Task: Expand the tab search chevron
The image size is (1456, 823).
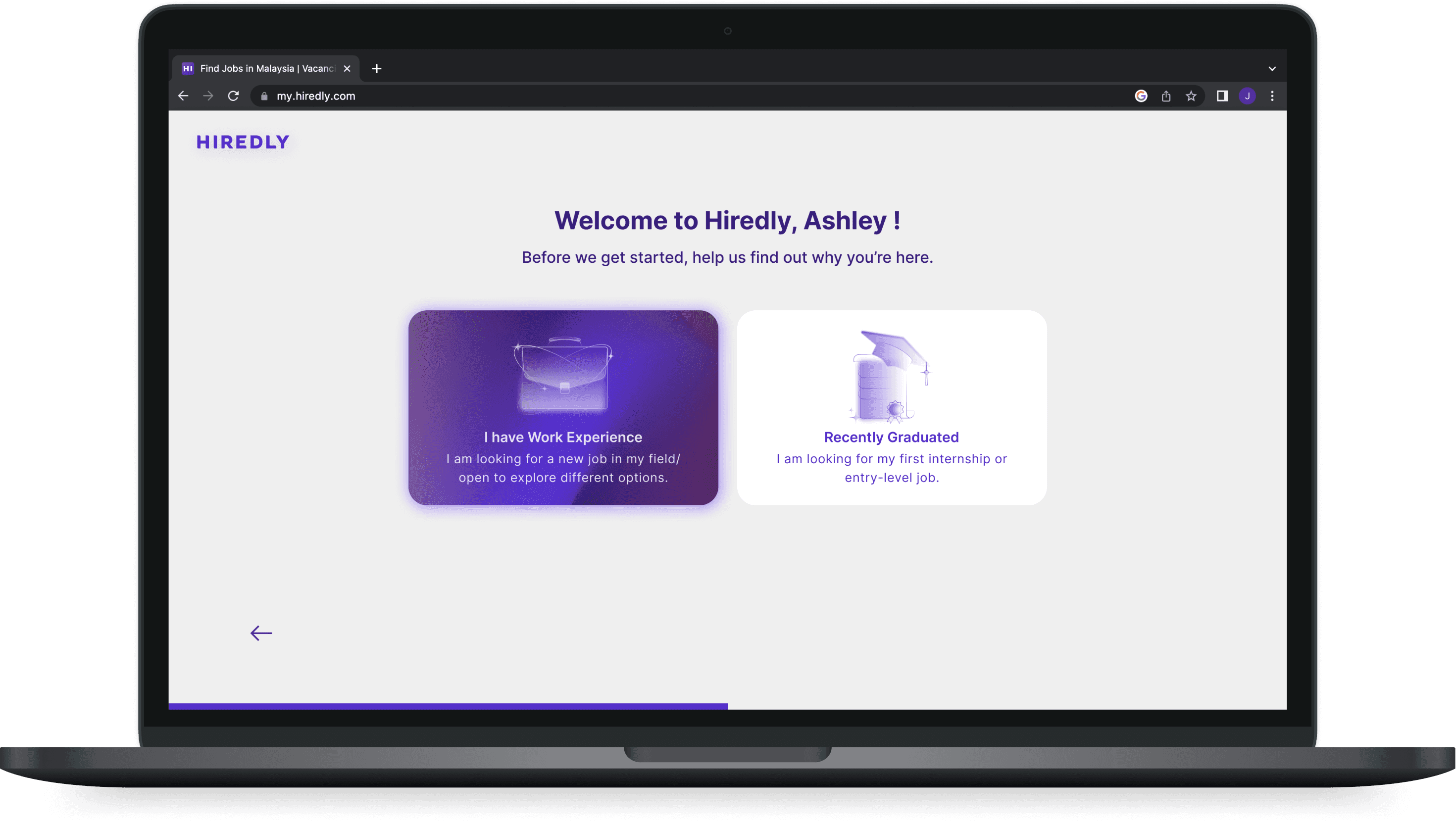Action: click(x=1272, y=69)
